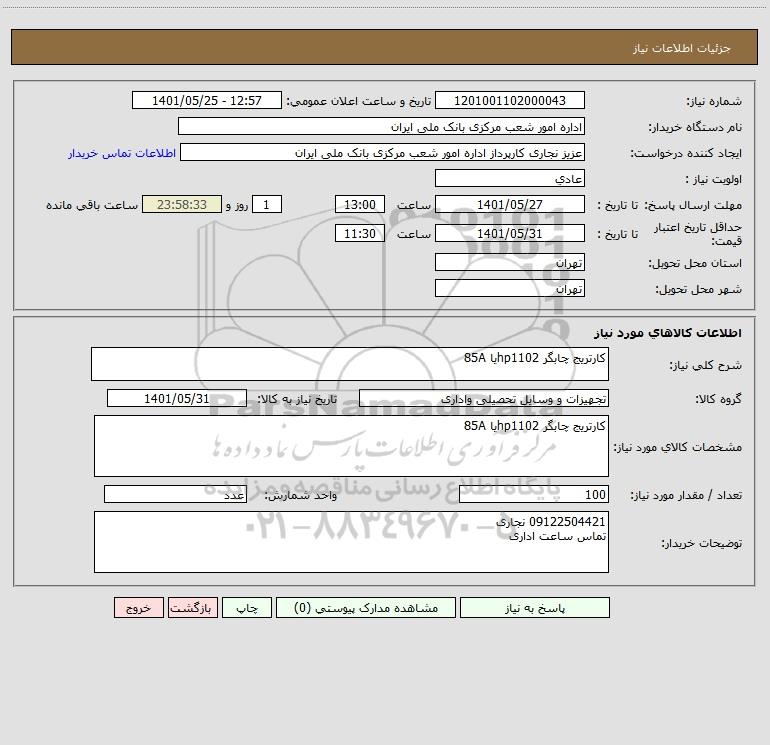Click the quantity field showing 100
Screen dimensions: 770x745
[534, 494]
